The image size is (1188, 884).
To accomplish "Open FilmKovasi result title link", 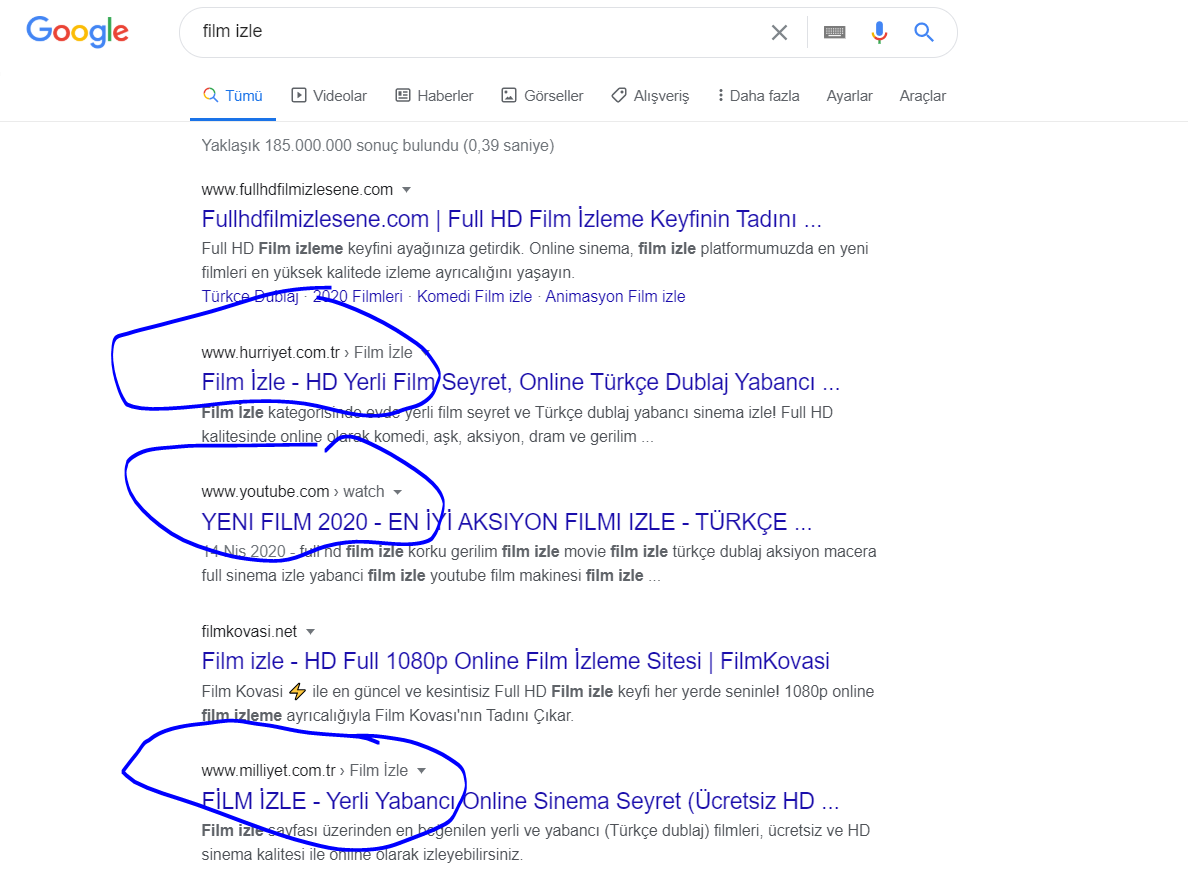I will pyautogui.click(x=515, y=661).
